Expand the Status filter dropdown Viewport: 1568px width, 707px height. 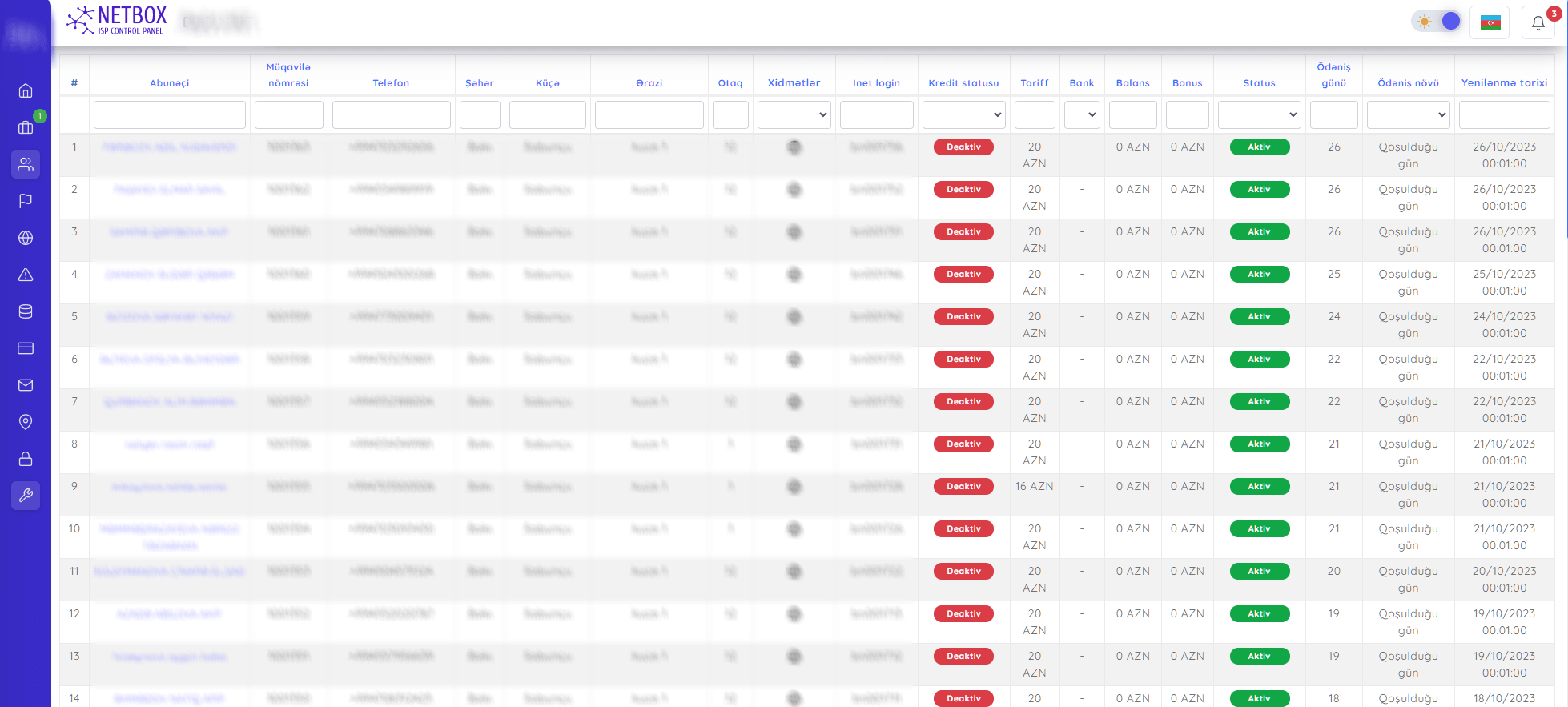coord(1259,114)
